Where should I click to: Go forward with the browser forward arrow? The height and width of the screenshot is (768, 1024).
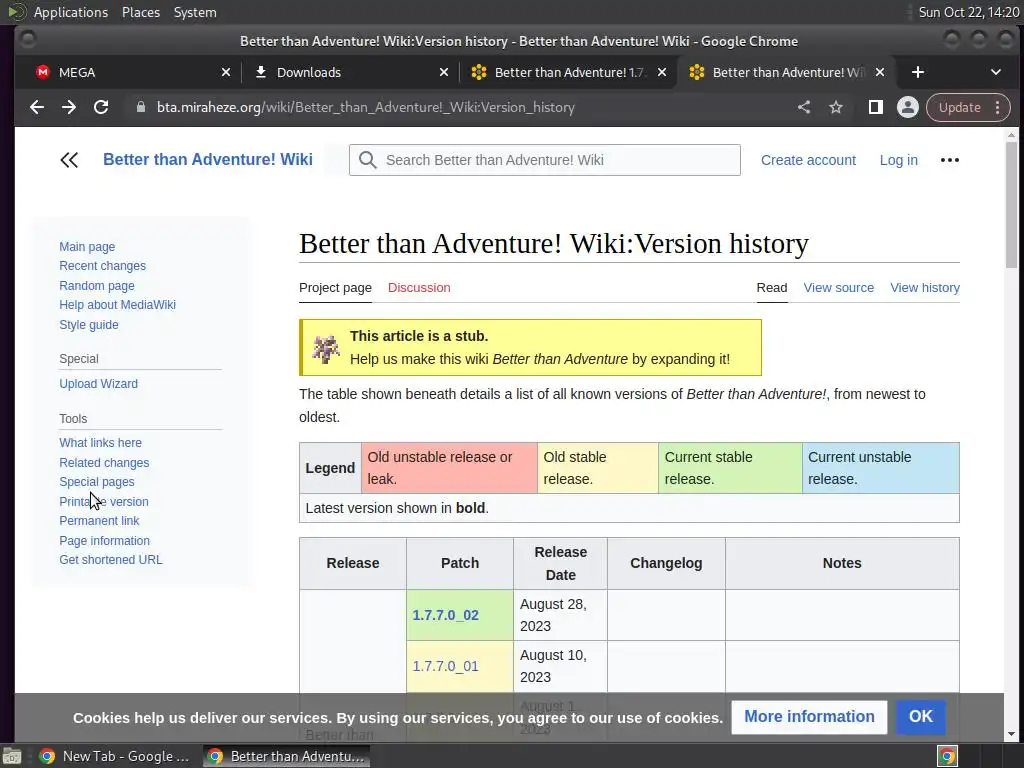pyautogui.click(x=69, y=107)
